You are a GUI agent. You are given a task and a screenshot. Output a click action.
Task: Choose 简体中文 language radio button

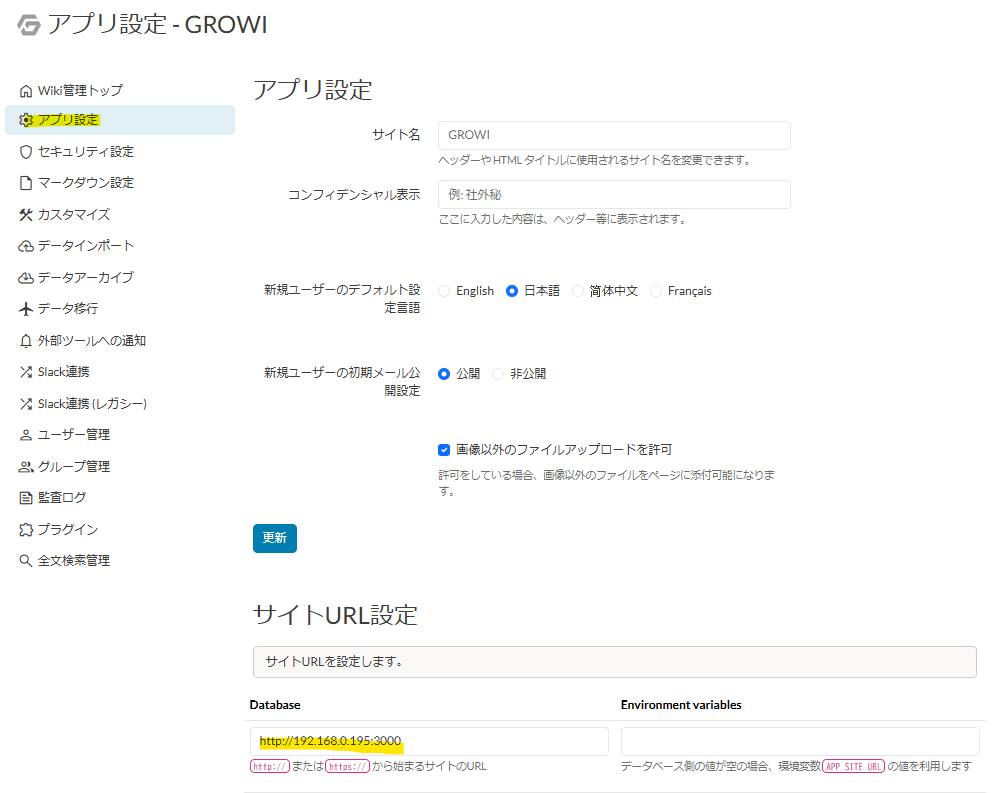click(x=577, y=292)
